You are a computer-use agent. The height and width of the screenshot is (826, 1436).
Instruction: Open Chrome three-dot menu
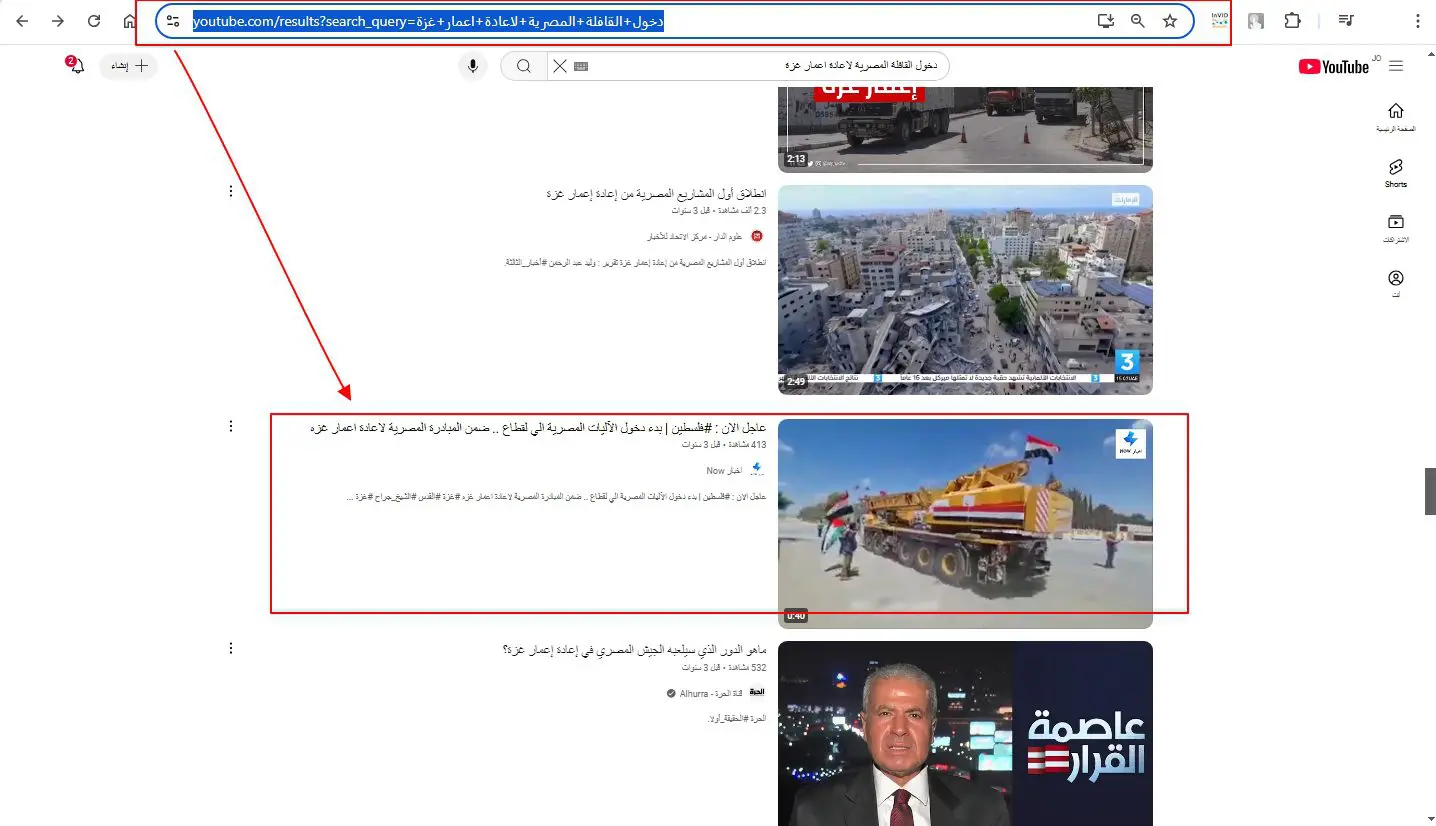point(1417,21)
